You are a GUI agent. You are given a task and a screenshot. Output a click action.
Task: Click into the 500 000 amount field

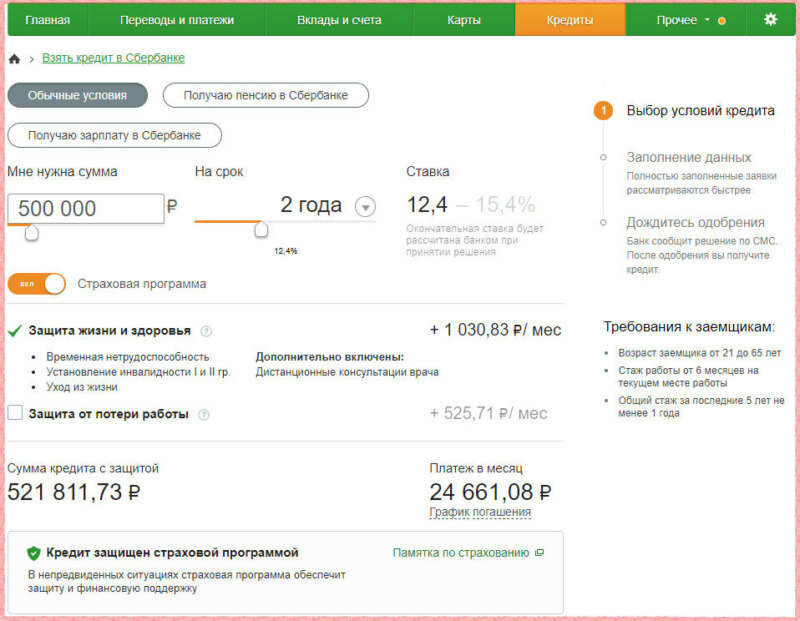click(x=86, y=208)
